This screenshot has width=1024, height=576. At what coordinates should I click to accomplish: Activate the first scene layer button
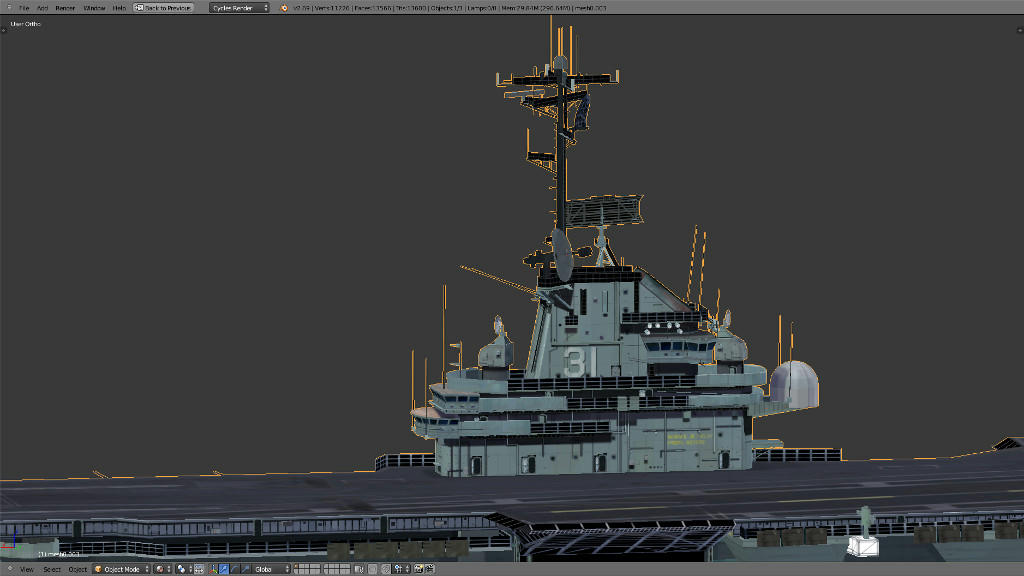pos(298,566)
